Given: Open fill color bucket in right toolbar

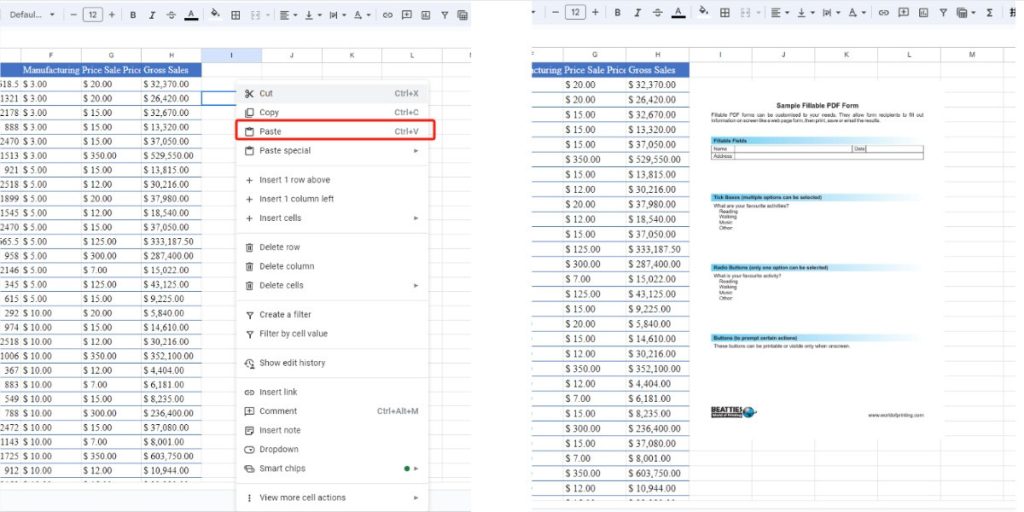Looking at the screenshot, I should (703, 11).
